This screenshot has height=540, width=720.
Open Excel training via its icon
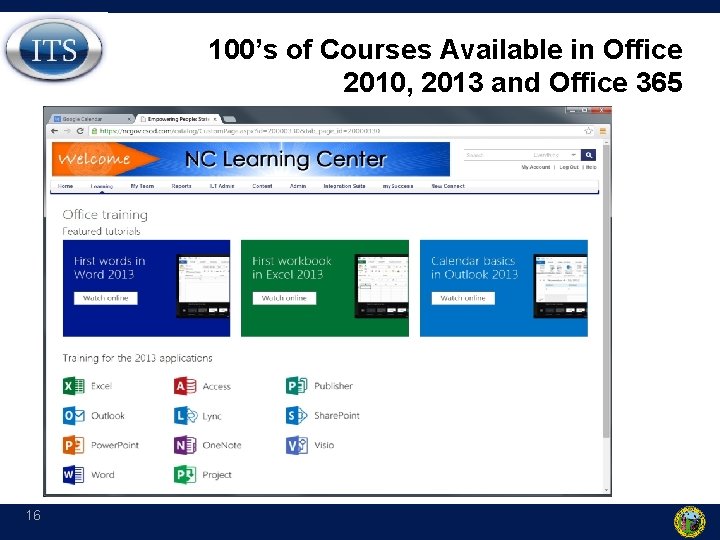pyautogui.click(x=73, y=386)
